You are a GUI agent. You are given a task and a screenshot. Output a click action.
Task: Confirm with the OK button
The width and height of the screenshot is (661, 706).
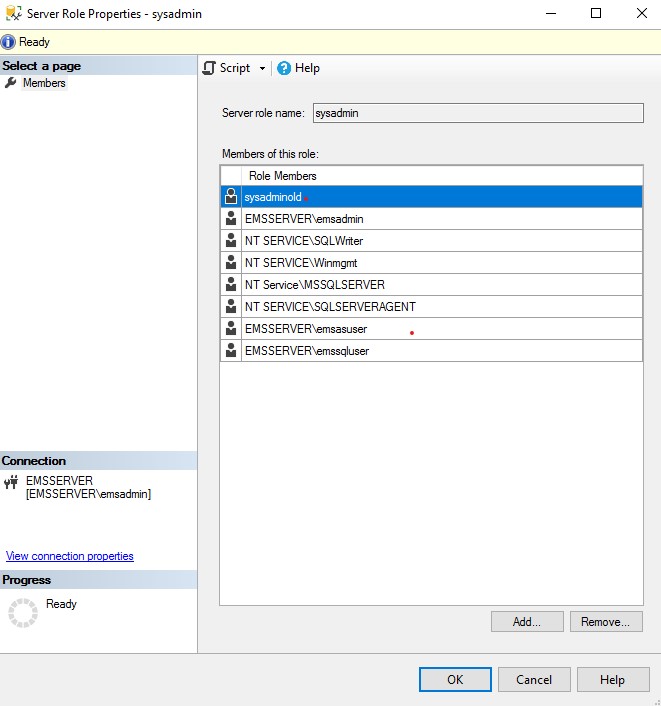455,679
